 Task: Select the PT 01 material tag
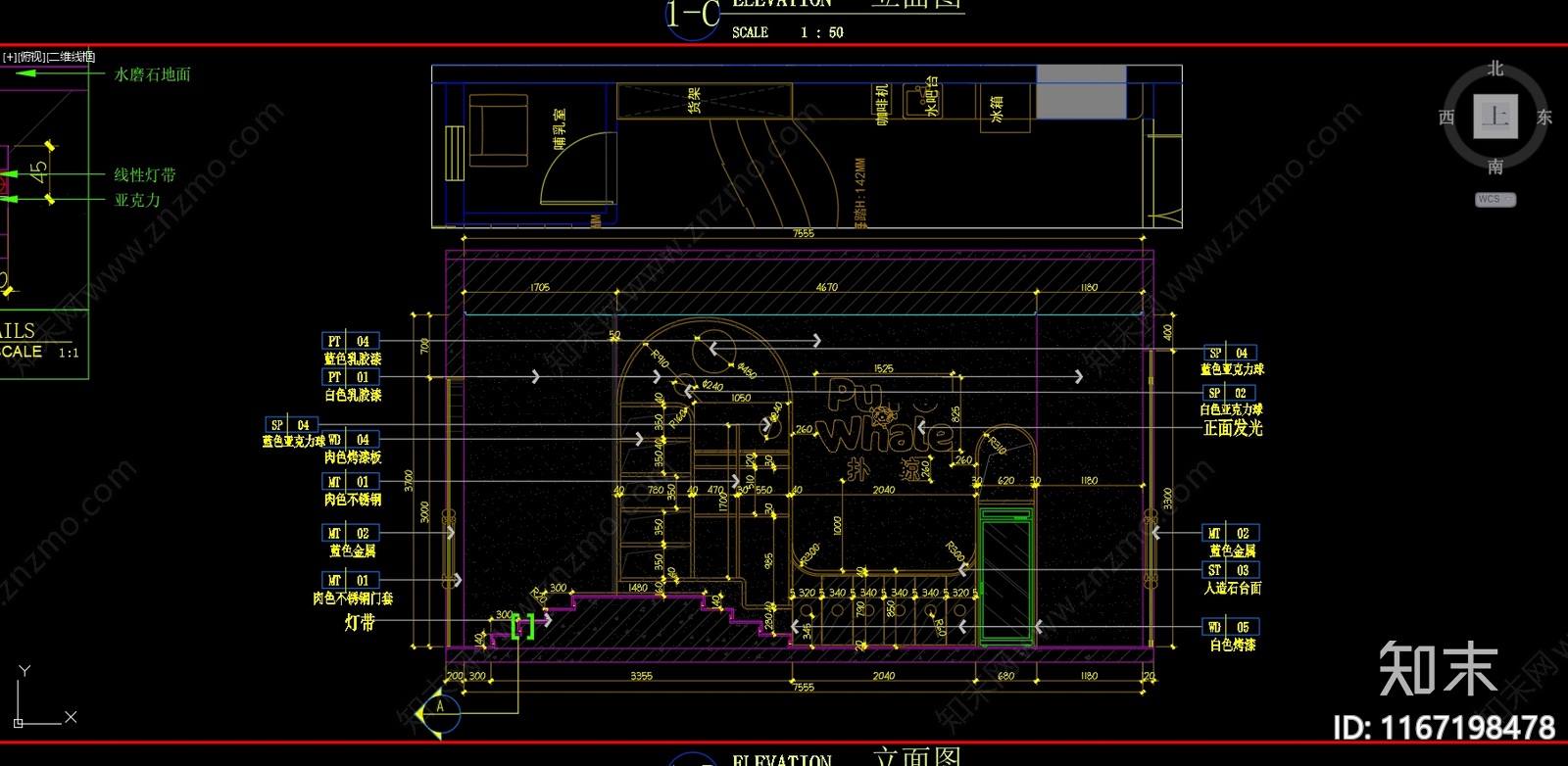(350, 377)
